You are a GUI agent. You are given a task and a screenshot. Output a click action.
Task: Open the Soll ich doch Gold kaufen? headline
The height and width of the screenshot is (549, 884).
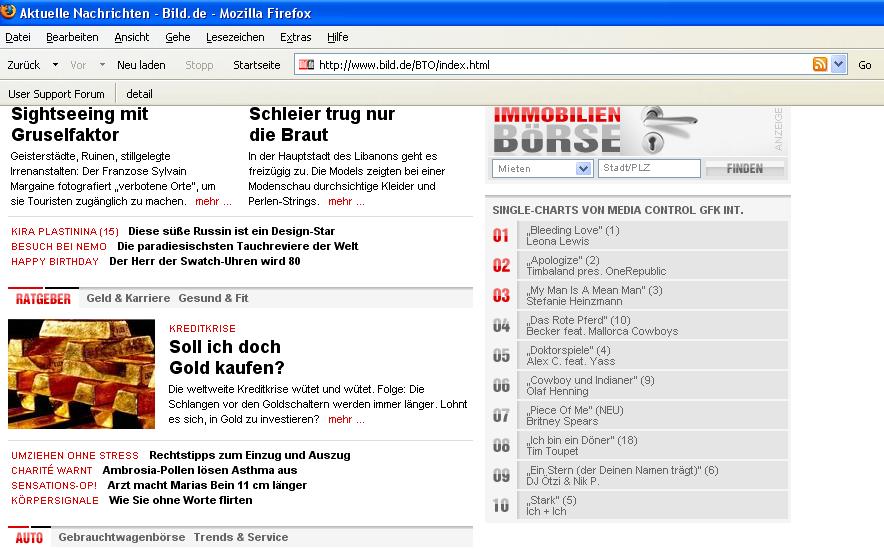pyautogui.click(x=227, y=357)
